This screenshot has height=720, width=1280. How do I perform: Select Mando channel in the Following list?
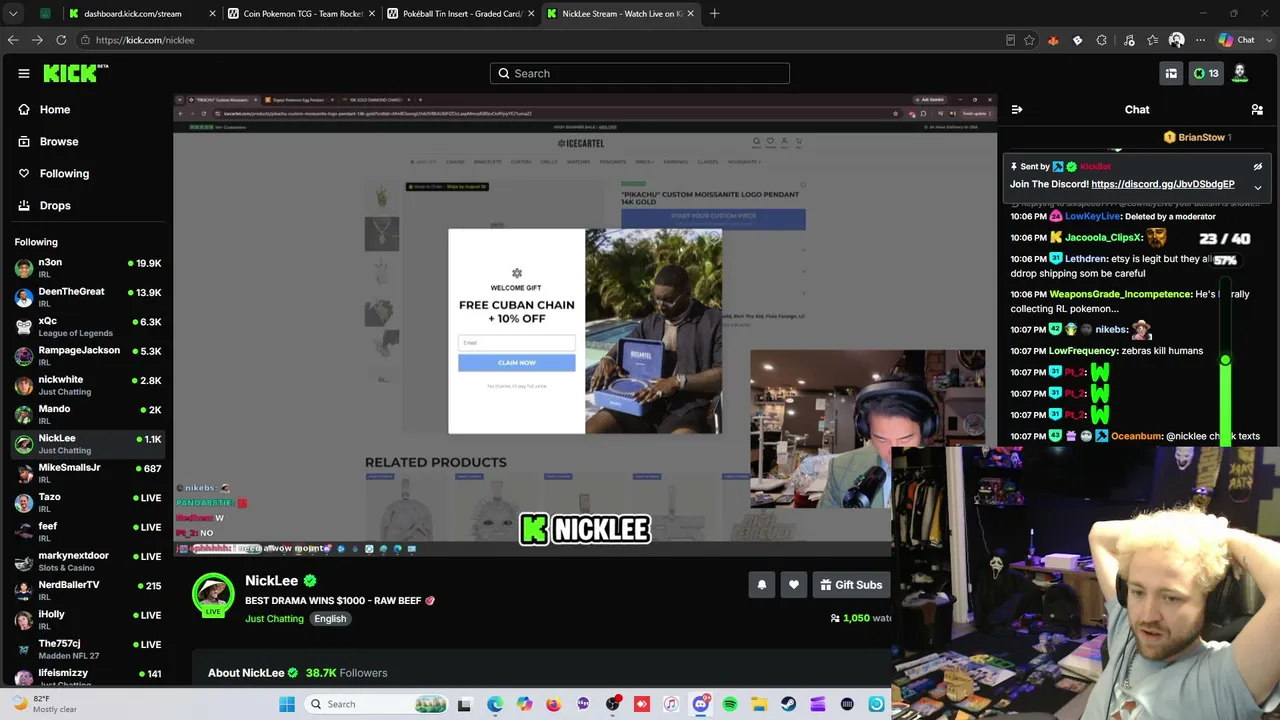pos(88,415)
